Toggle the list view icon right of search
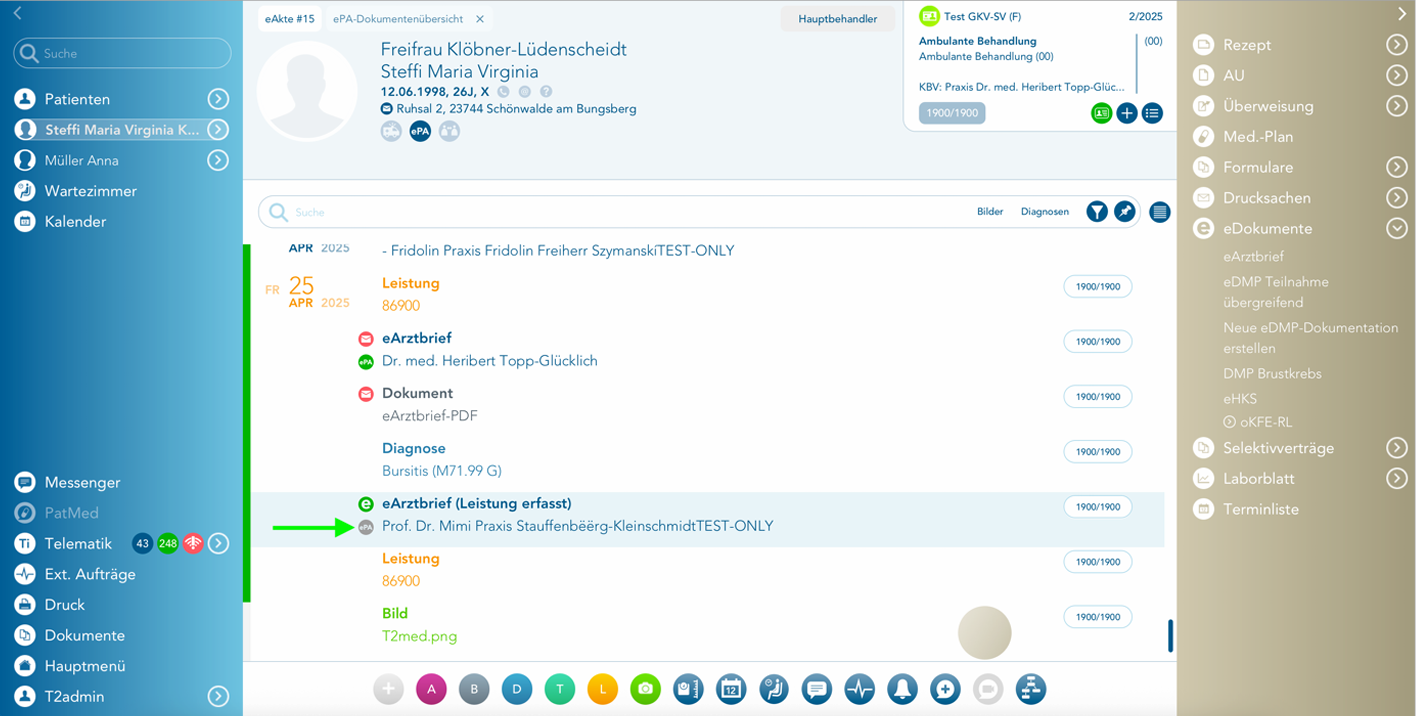The width and height of the screenshot is (1417, 716). point(1160,212)
